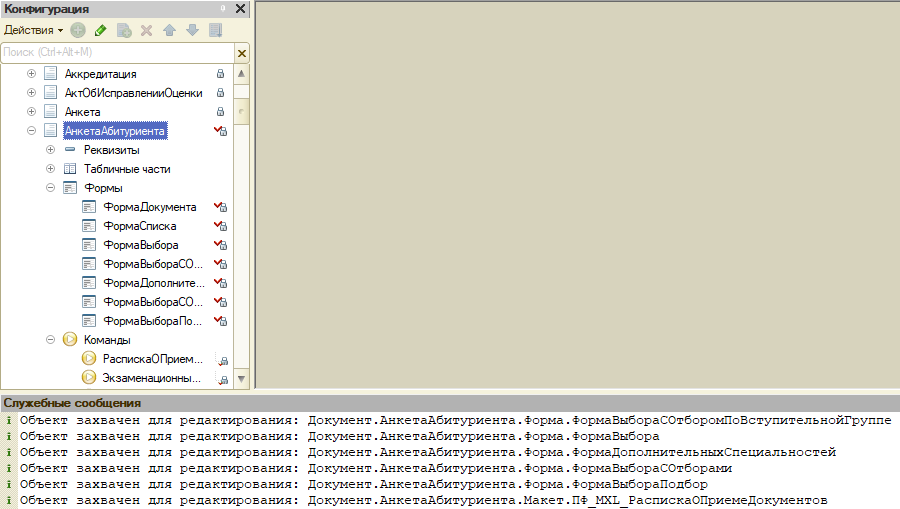Close the Конфигурация panel

240,9
